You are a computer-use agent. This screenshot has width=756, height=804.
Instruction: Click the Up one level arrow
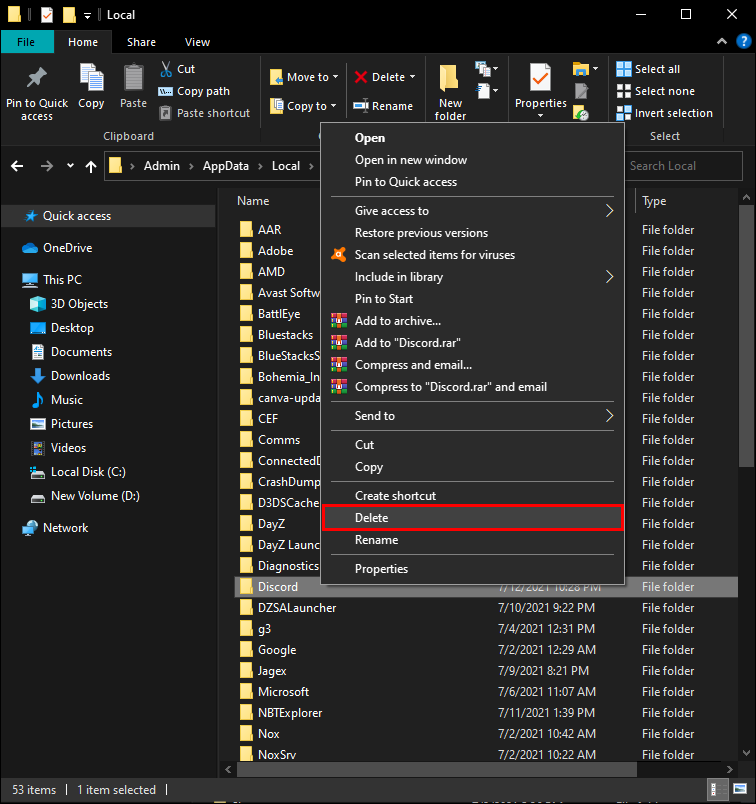pos(91,166)
